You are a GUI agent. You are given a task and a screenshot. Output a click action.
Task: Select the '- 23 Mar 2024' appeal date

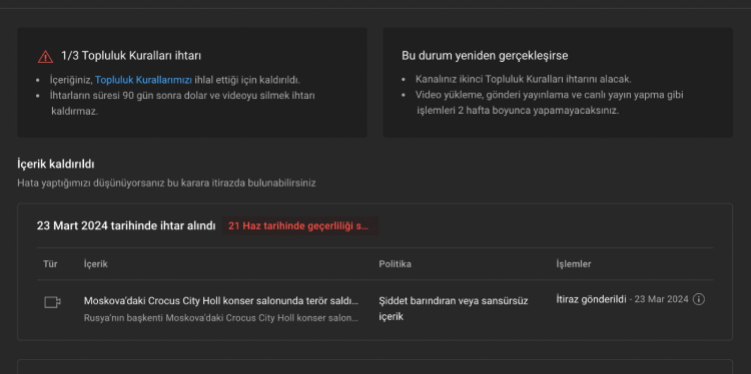tap(659, 299)
